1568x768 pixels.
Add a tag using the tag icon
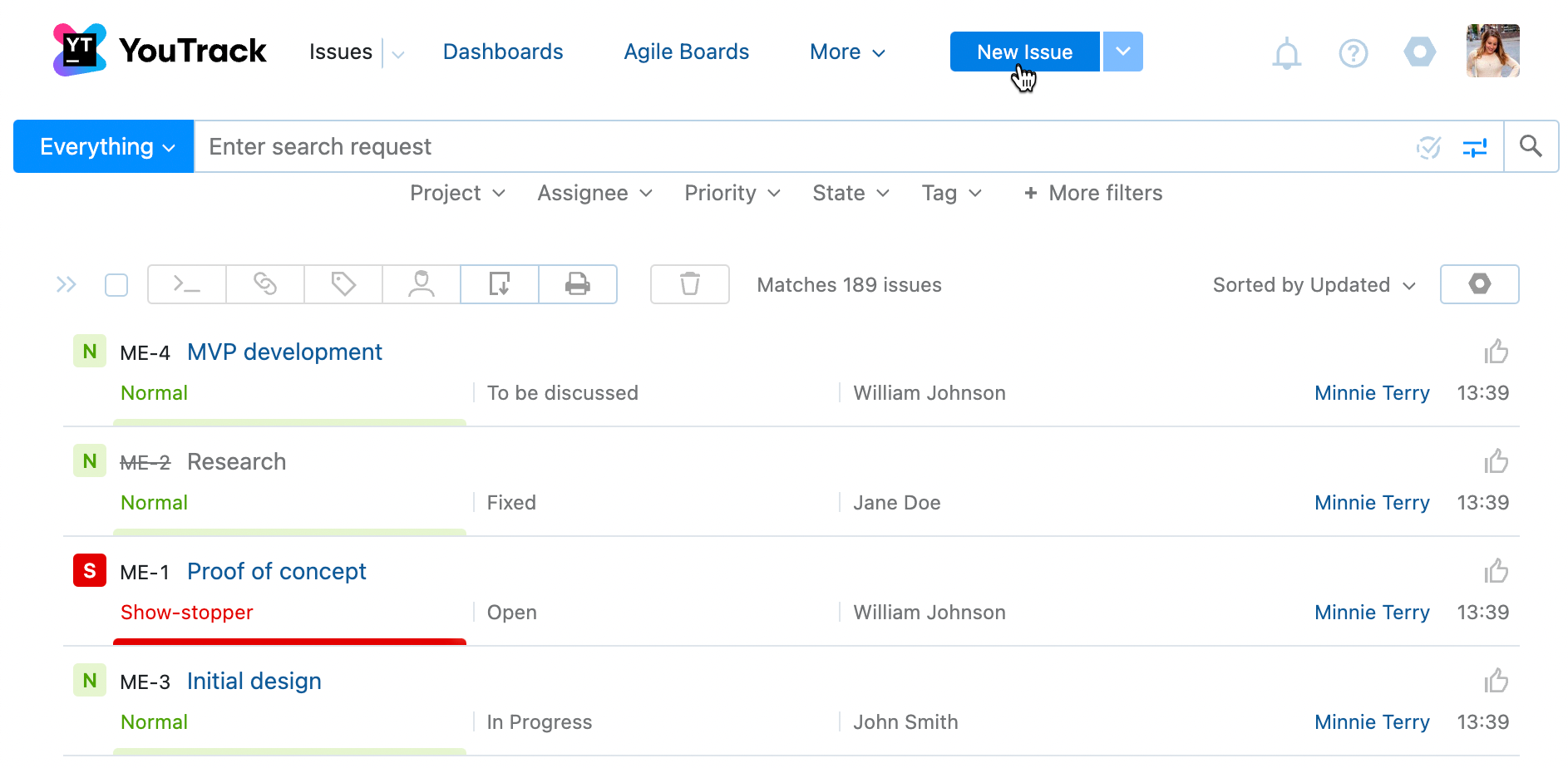[x=343, y=284]
